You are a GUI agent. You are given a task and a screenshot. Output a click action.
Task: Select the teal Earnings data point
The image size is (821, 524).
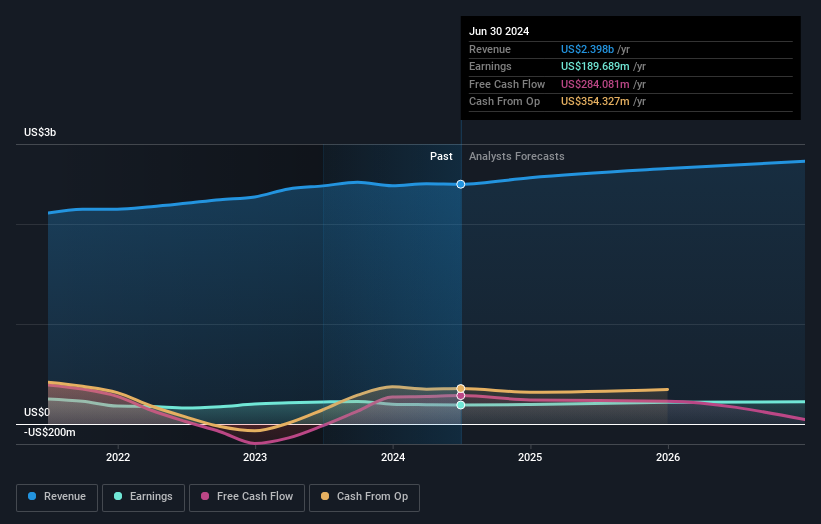tap(461, 405)
